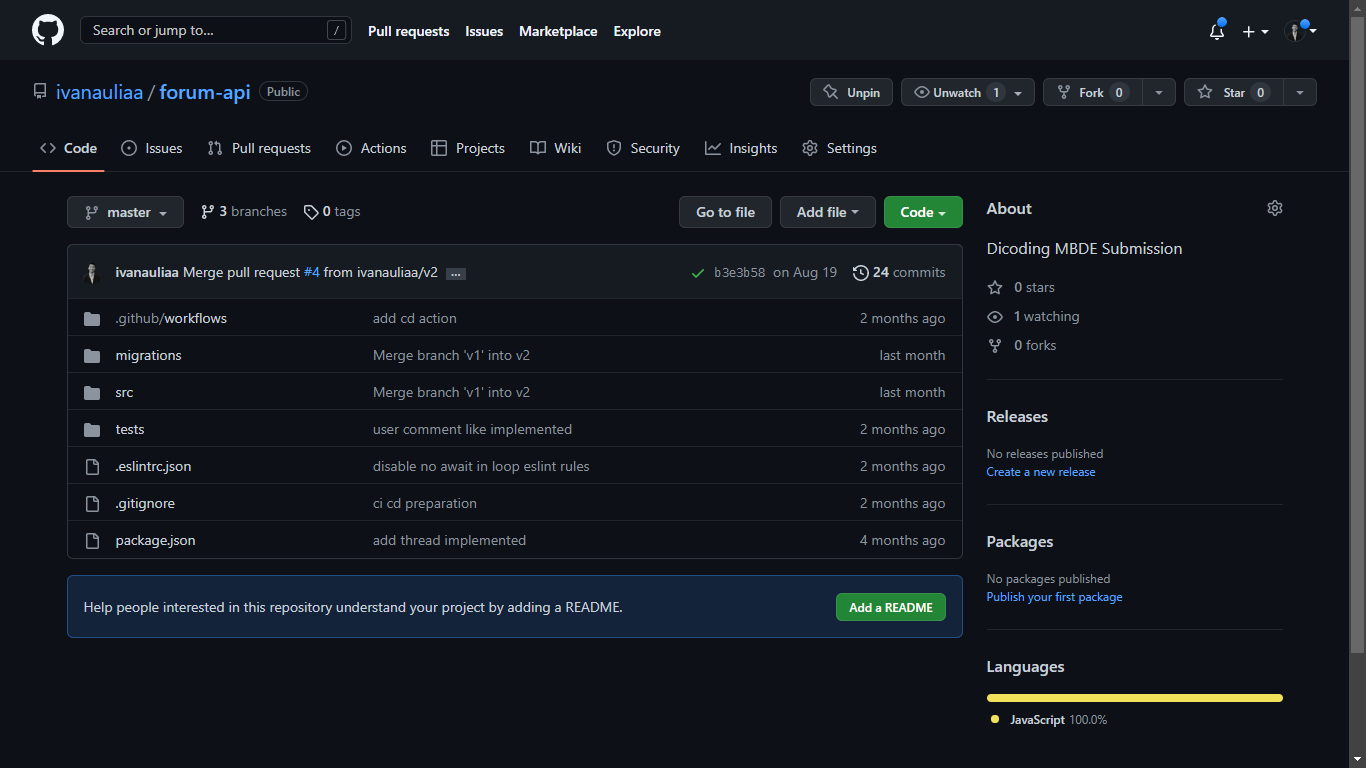The image size is (1366, 768).
Task: Open the 'disable no await in loop eslint rules' commit
Action: click(x=481, y=466)
